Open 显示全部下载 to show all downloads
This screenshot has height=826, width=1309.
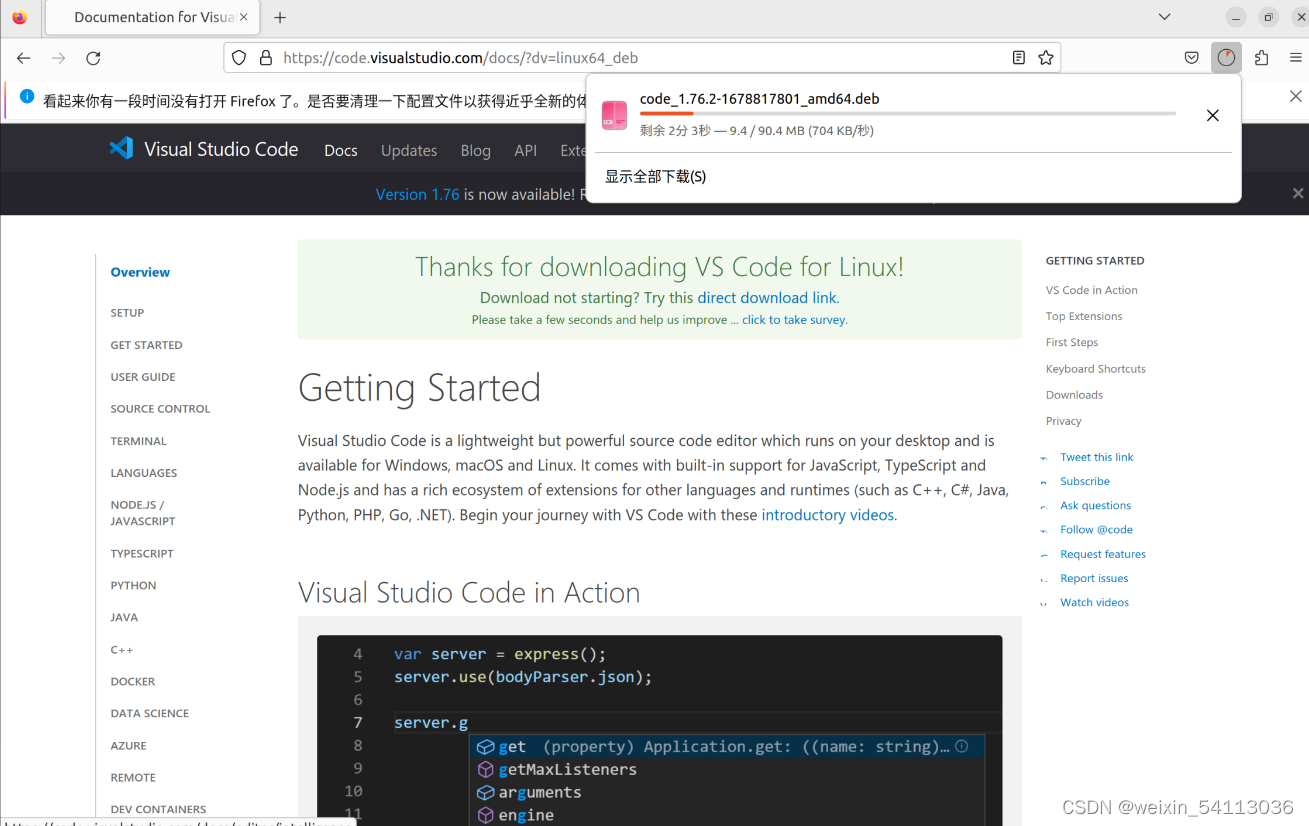655,177
